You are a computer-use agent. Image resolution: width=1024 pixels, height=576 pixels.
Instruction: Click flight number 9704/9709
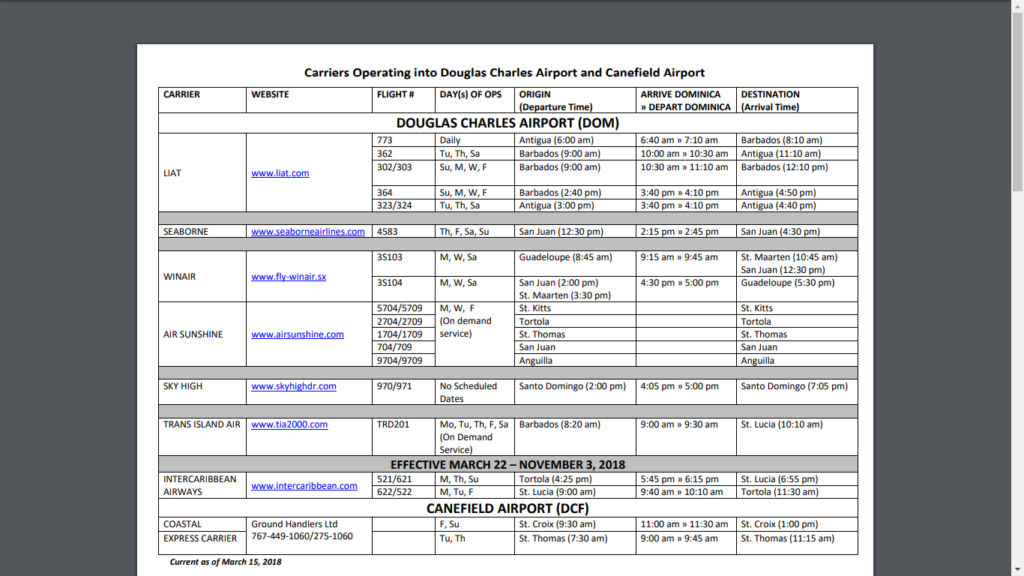(400, 360)
